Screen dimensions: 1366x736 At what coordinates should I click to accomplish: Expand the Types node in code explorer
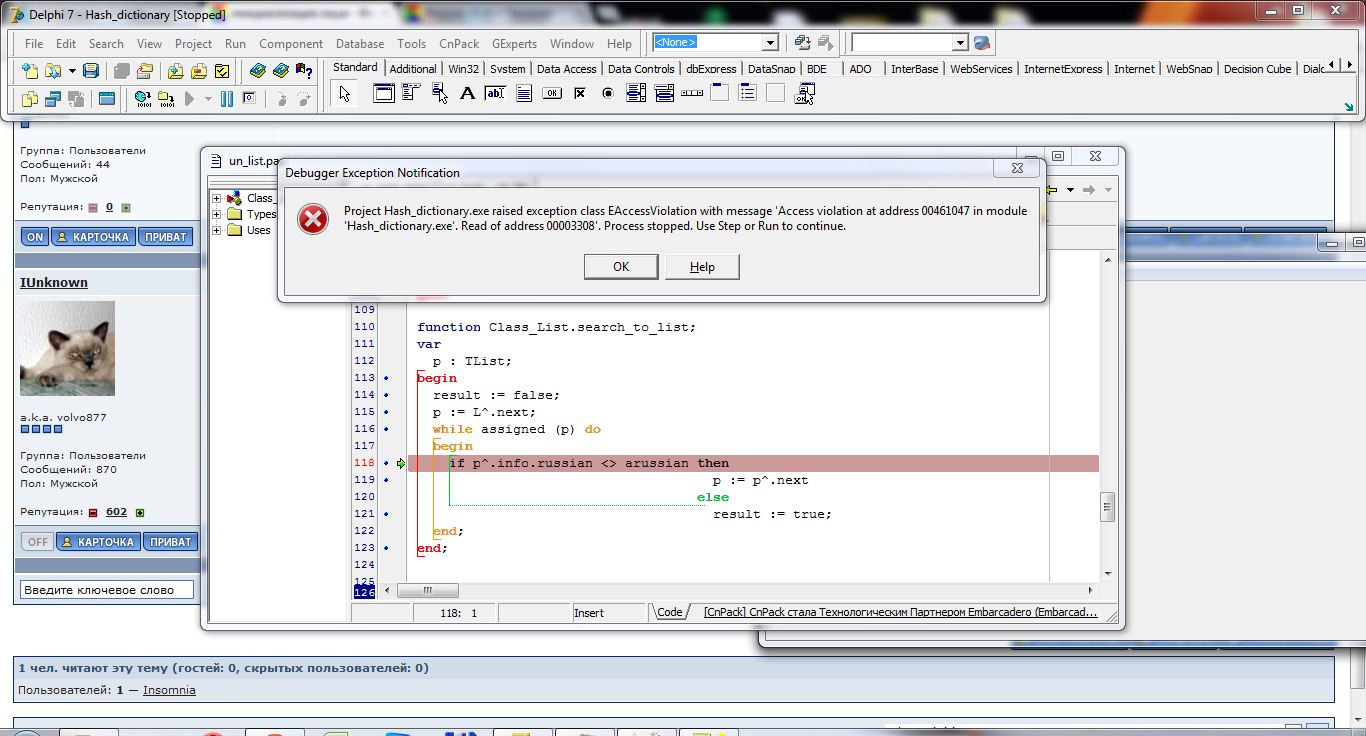pos(217,214)
